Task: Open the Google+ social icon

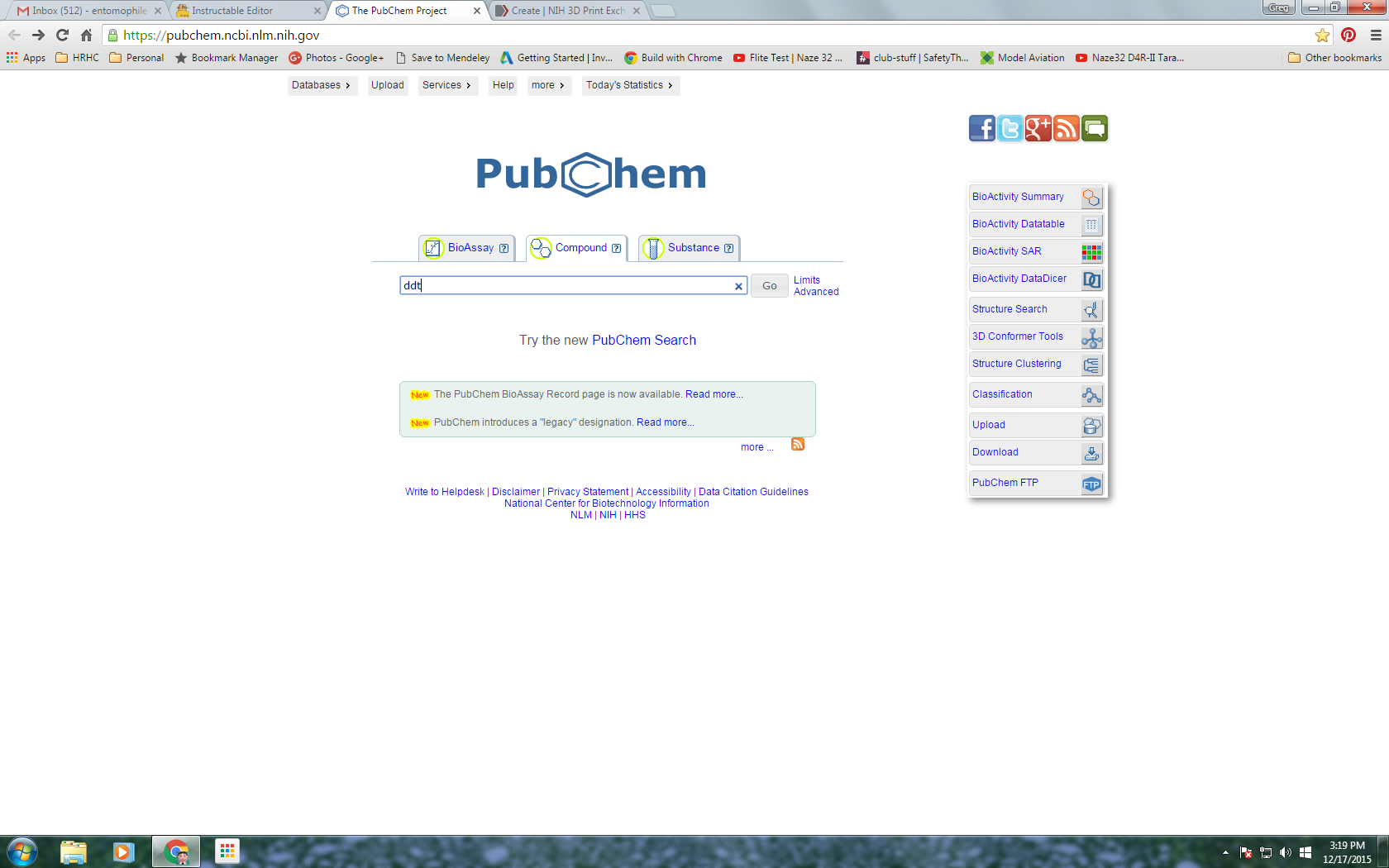Action: (1038, 128)
